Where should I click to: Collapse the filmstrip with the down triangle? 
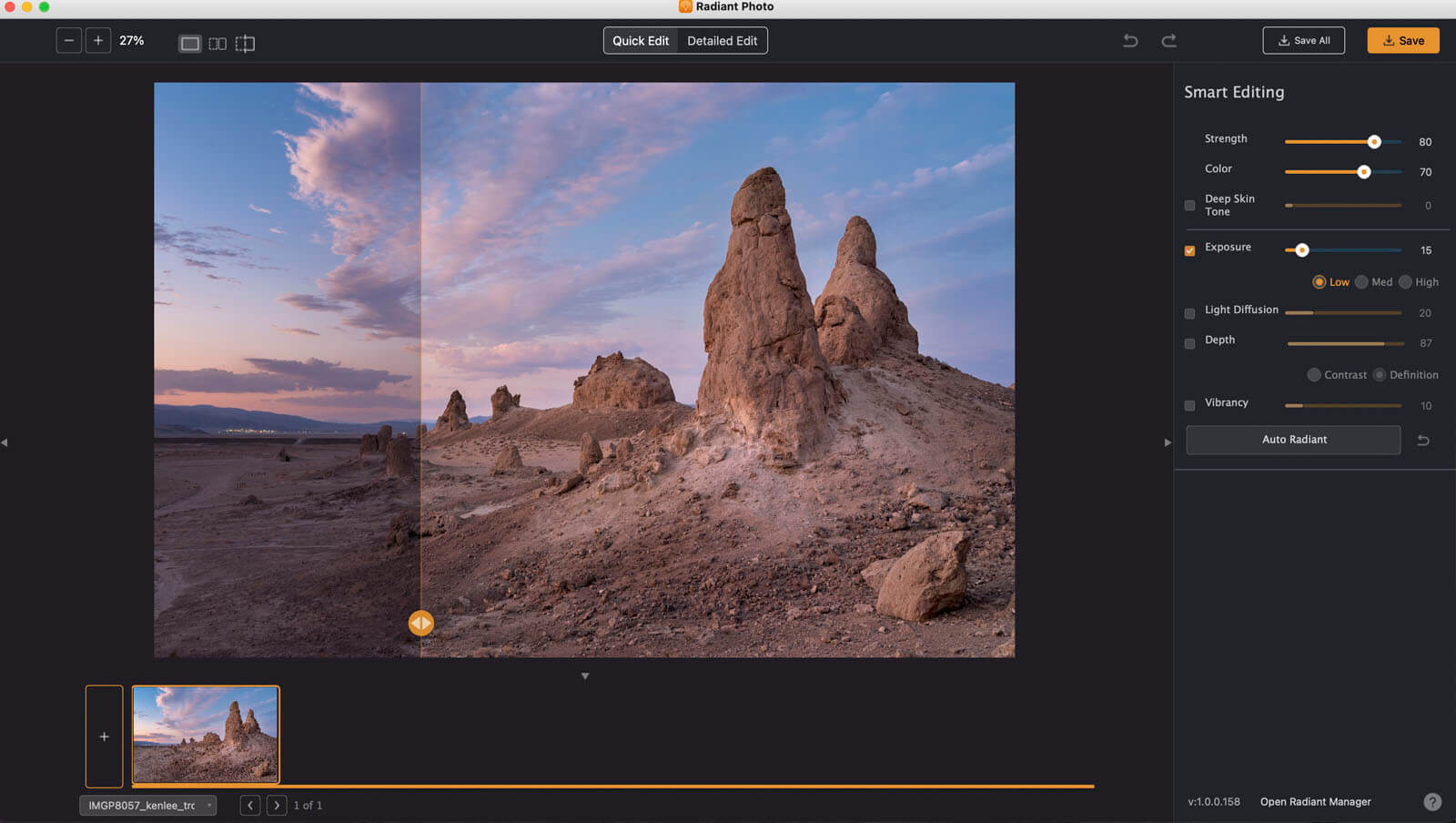585,676
